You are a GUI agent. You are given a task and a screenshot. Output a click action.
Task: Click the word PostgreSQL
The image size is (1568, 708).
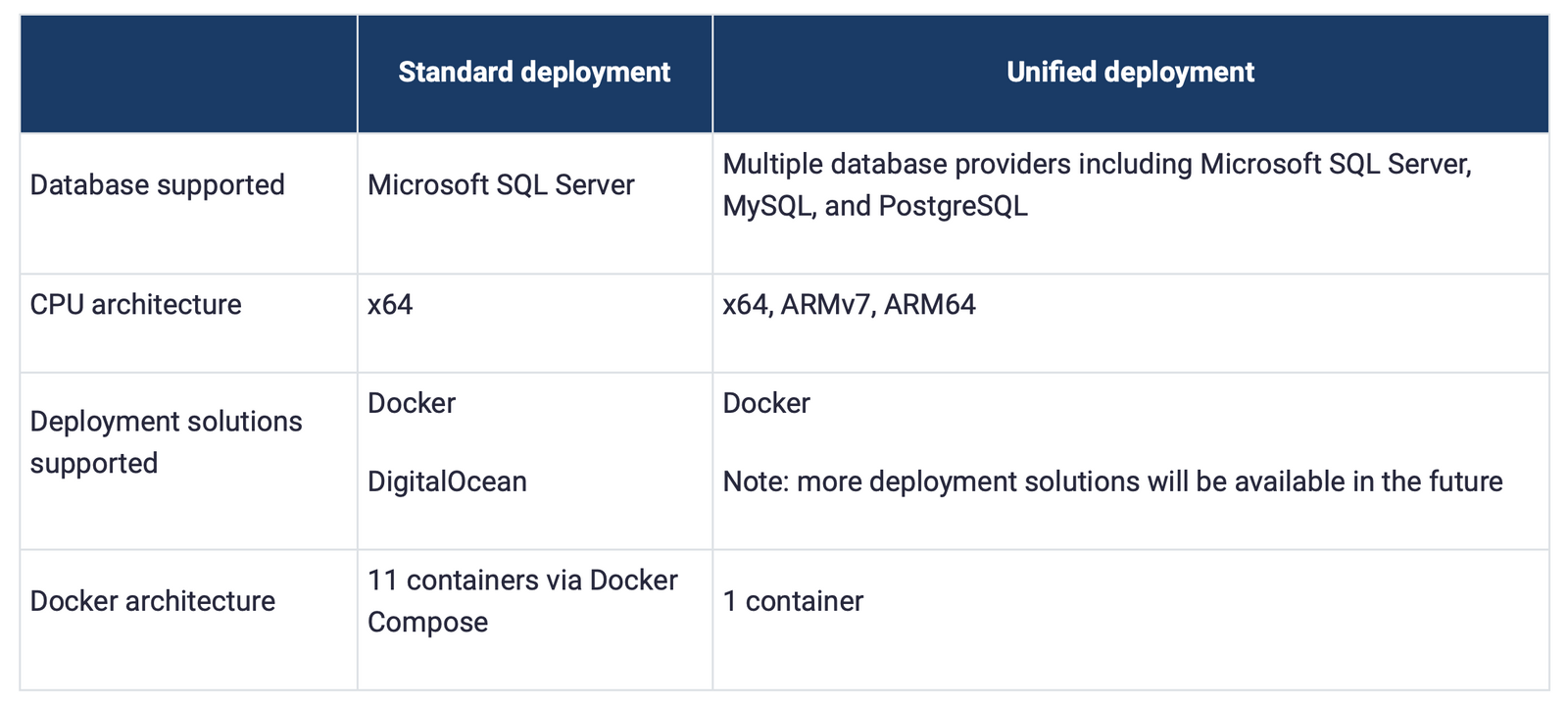click(953, 206)
